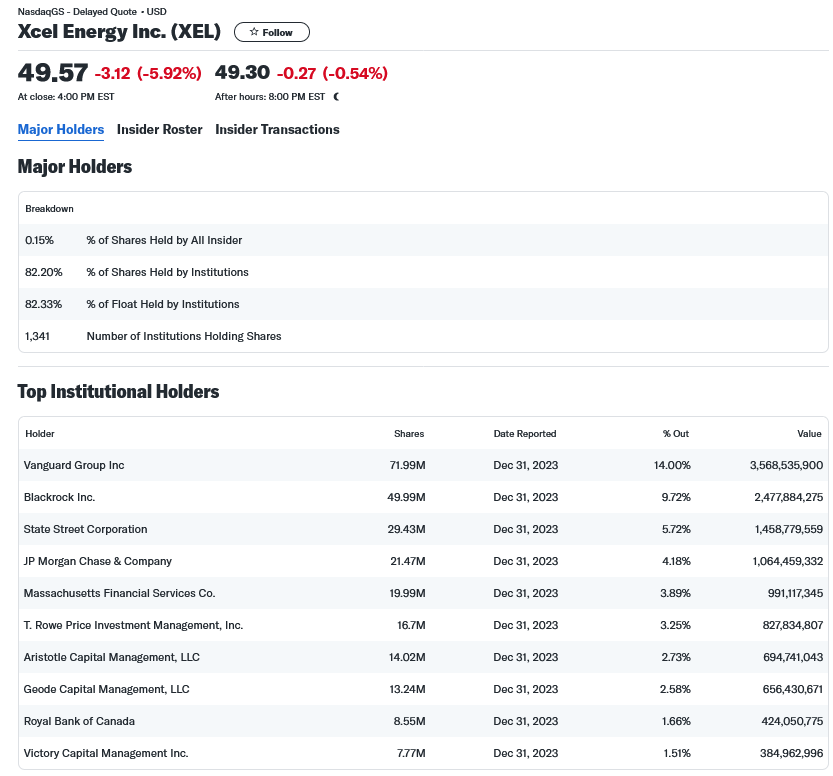Click the 'After hours: 8:00 PM EST' label
Screen dimensions: 833x776
tap(270, 97)
